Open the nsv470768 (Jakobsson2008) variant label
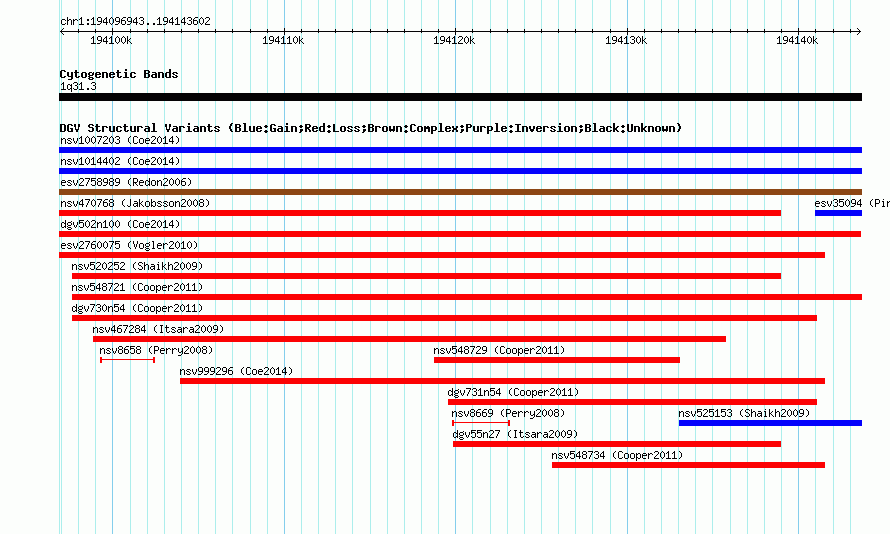 (x=135, y=203)
